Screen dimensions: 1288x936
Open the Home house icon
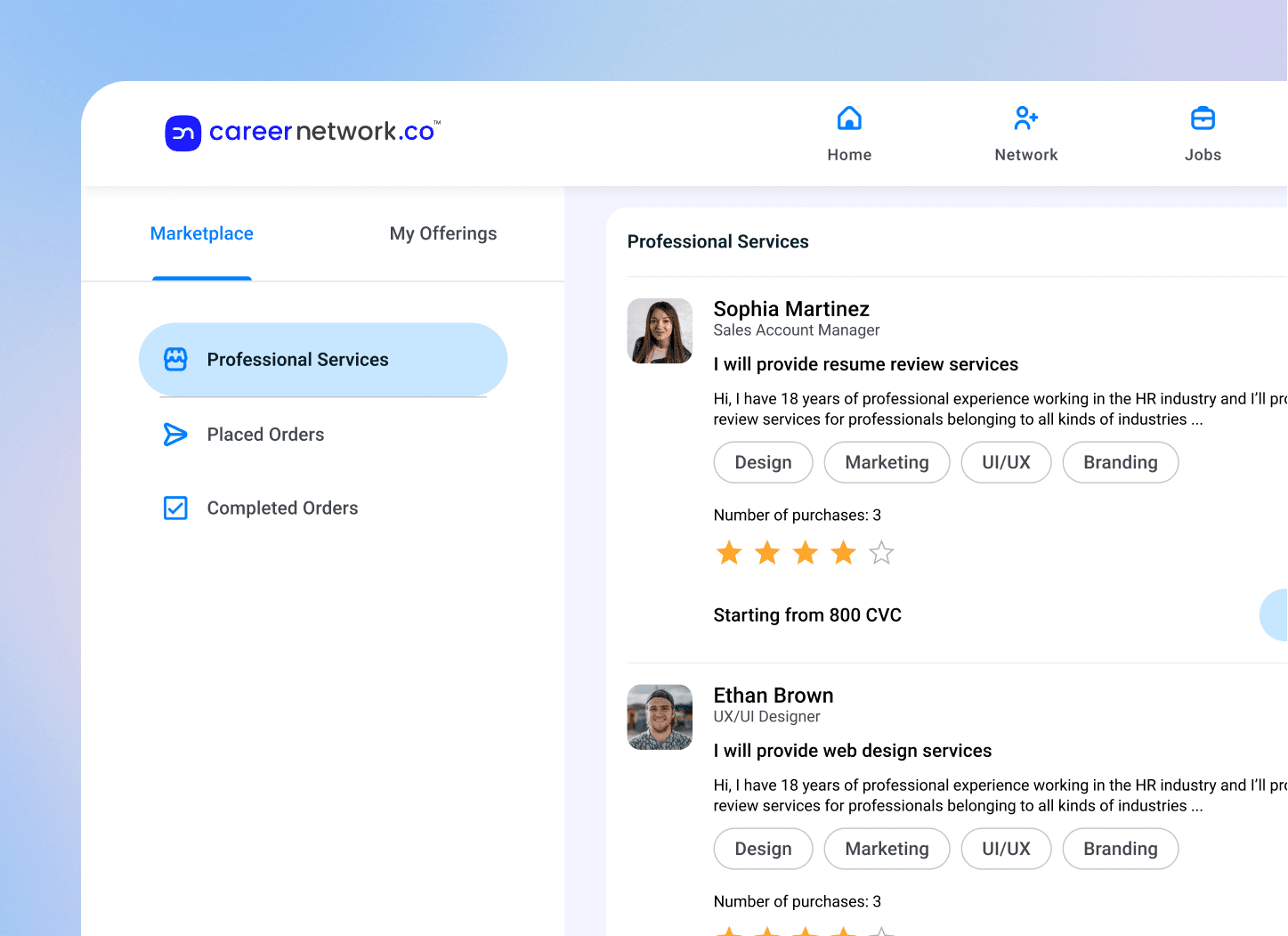(849, 118)
